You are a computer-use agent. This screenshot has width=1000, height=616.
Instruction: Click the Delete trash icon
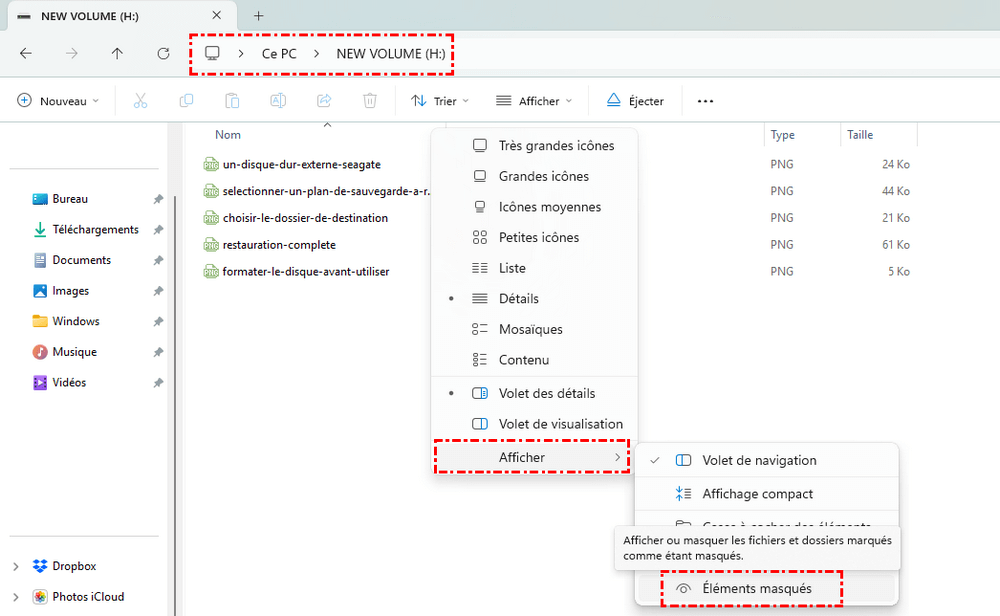coord(370,101)
